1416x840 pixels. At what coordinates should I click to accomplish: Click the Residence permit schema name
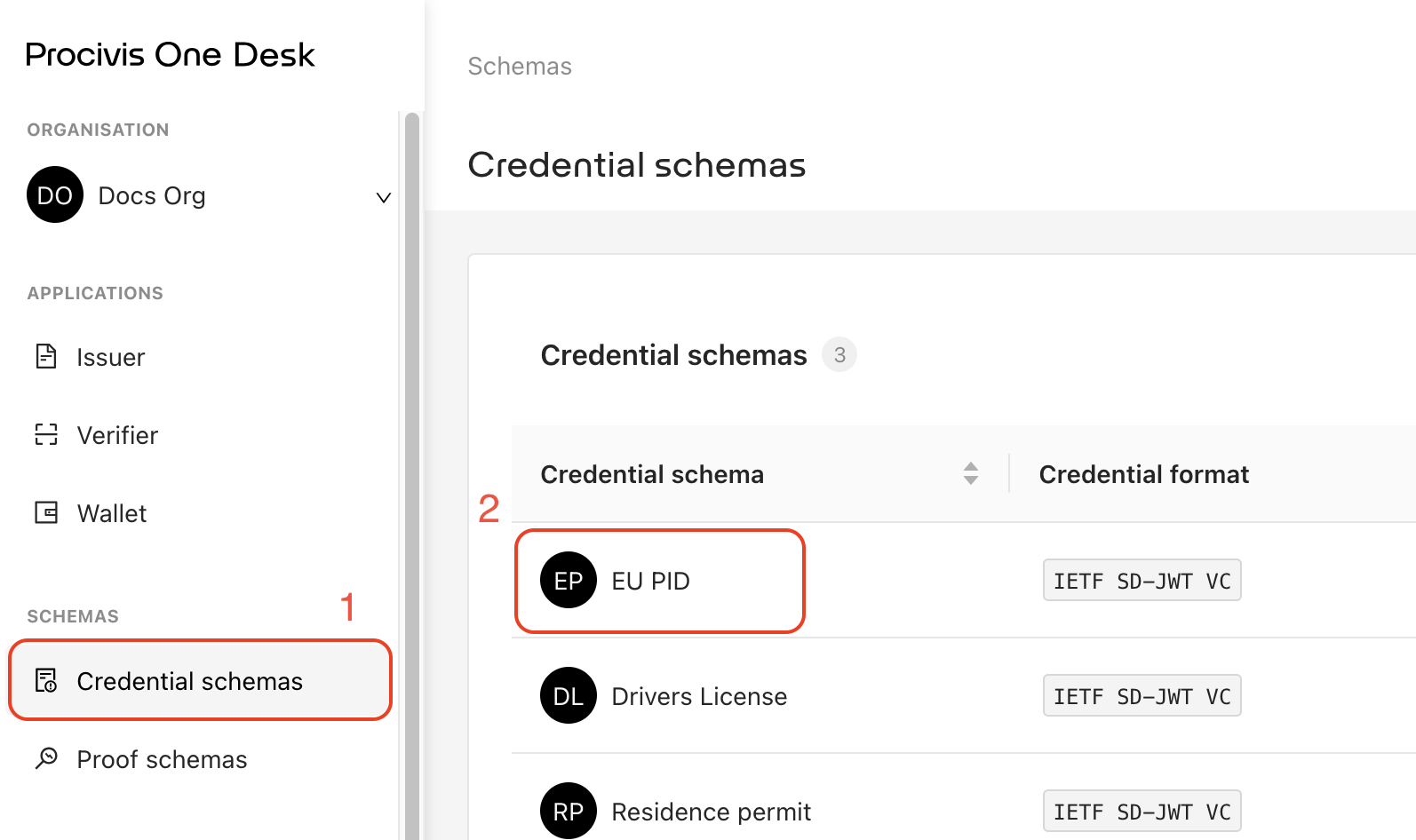[710, 810]
